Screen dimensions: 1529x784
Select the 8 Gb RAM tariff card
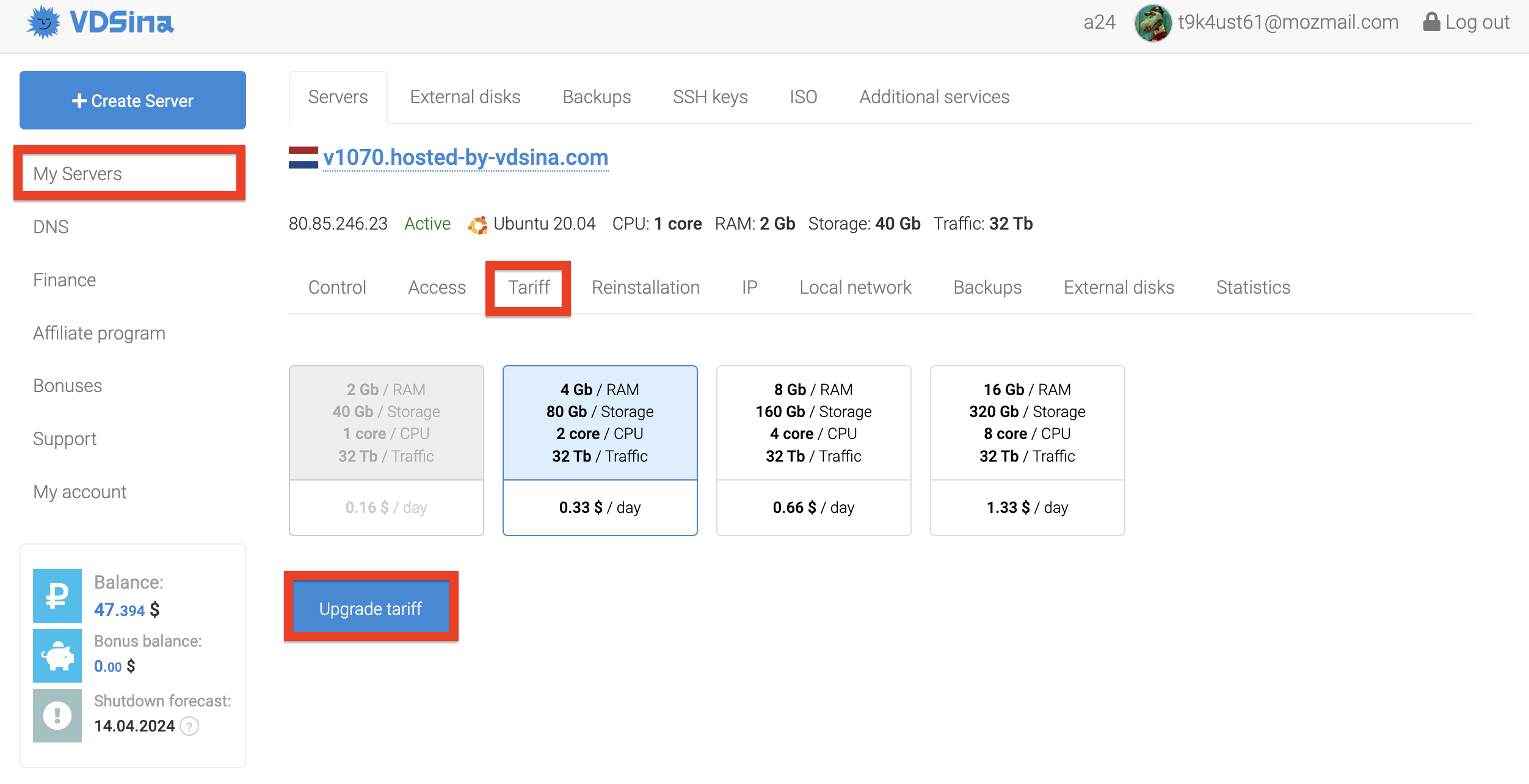pos(814,451)
